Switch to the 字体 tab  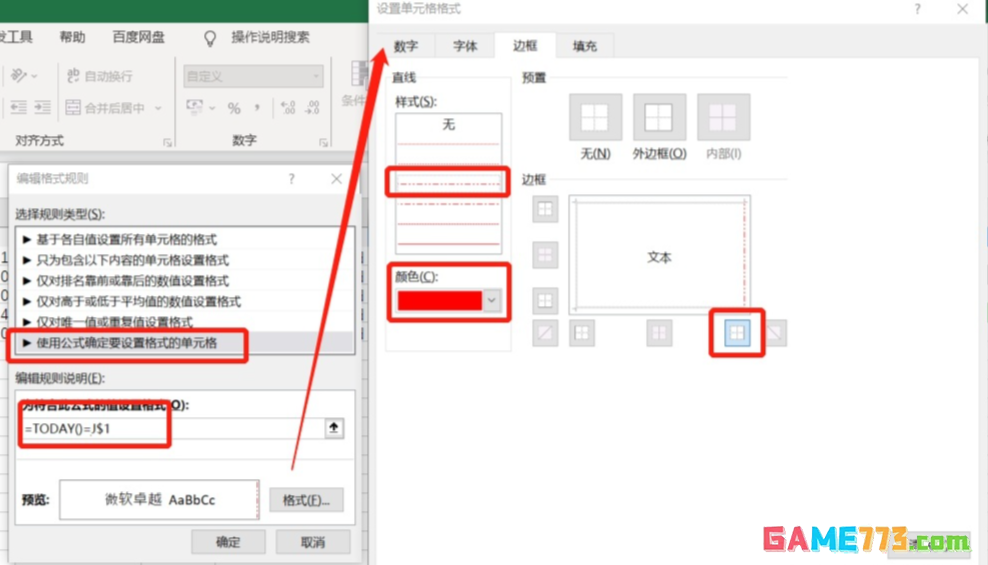click(465, 46)
